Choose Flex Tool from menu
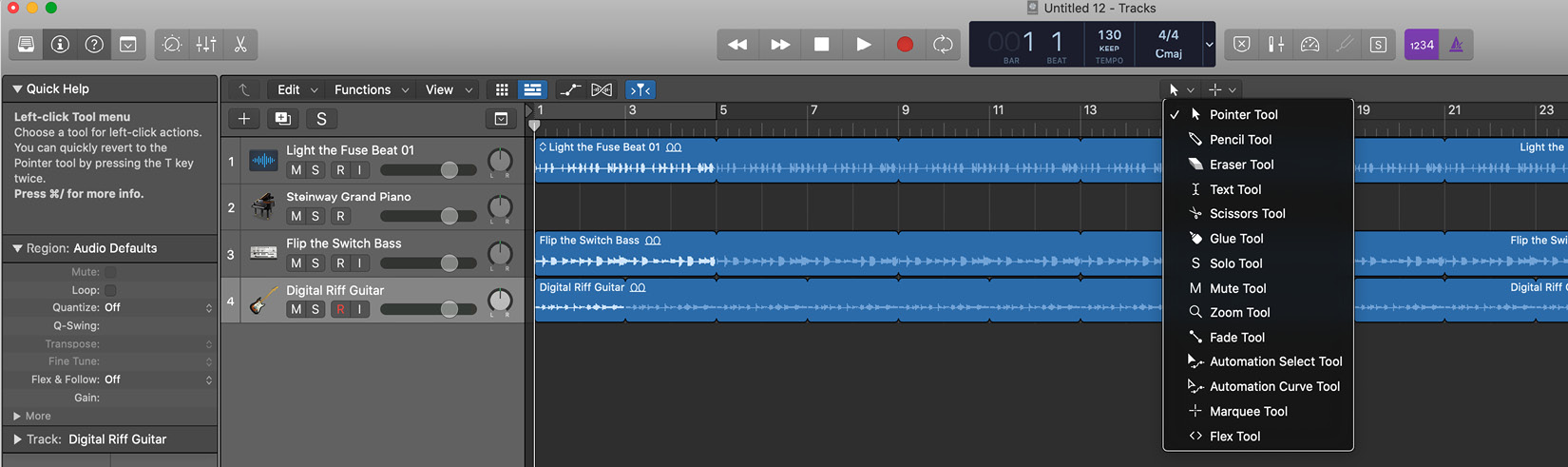Image resolution: width=1568 pixels, height=467 pixels. point(1258,436)
